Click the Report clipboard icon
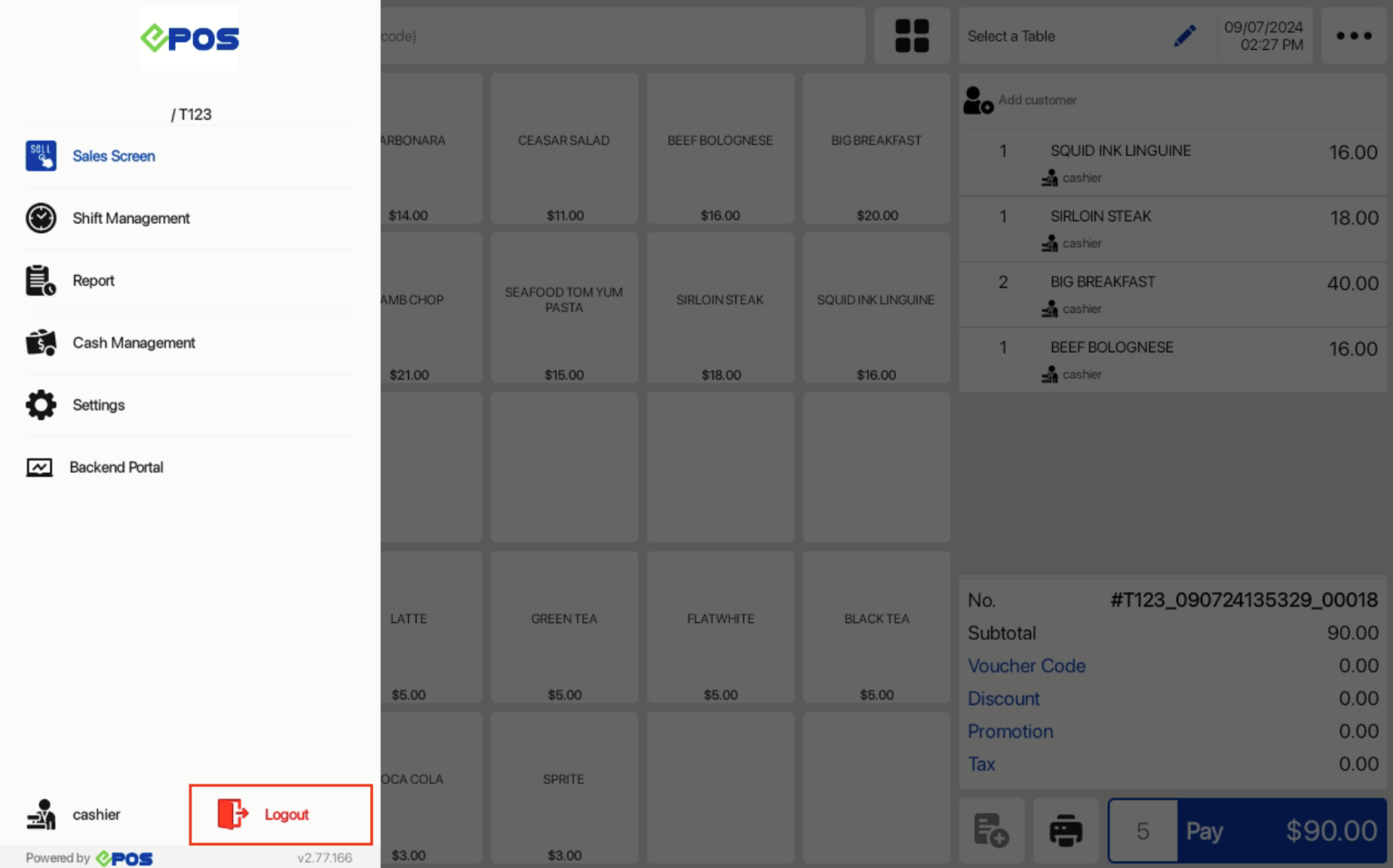Screen dimensions: 1393x868 point(41,281)
